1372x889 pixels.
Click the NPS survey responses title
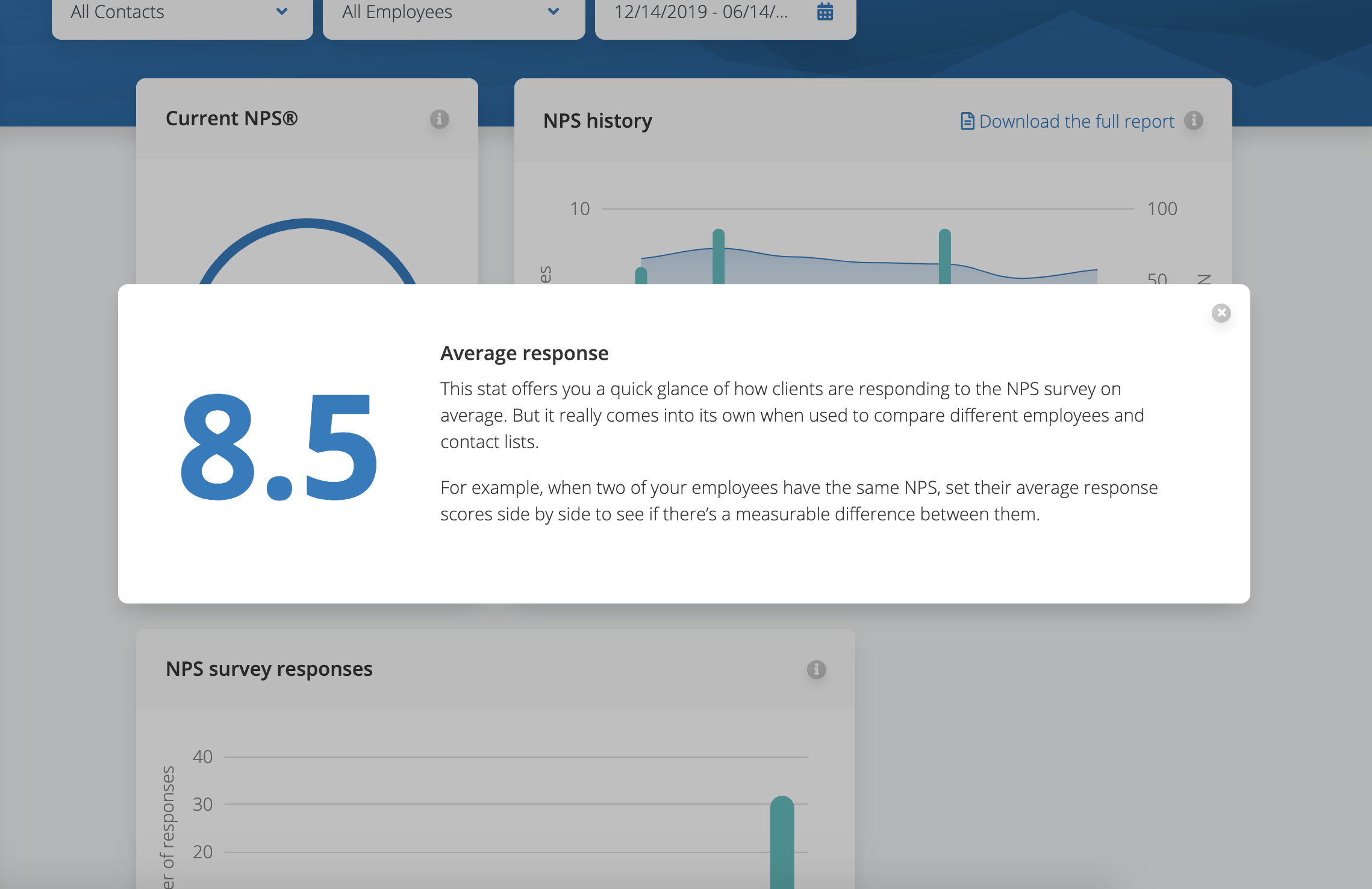point(269,669)
